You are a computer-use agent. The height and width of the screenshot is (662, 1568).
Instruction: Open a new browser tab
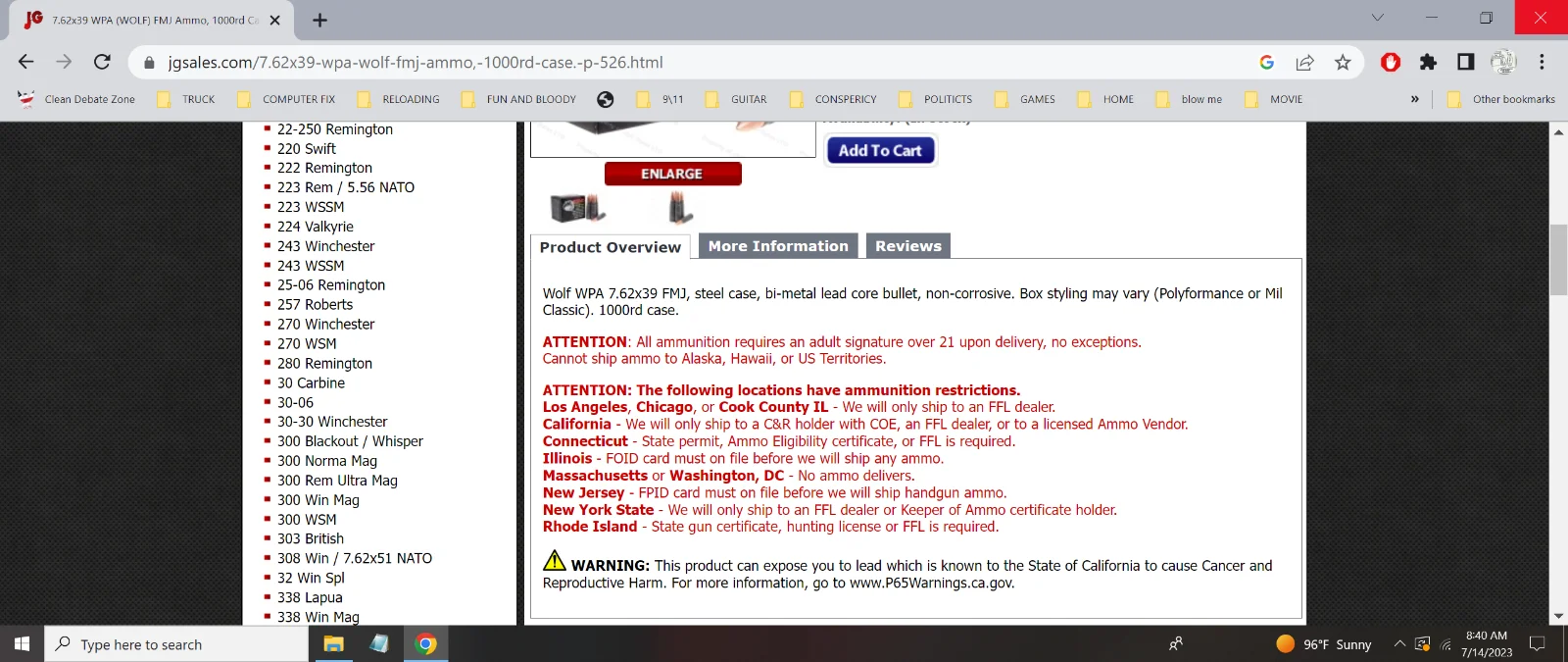320,20
